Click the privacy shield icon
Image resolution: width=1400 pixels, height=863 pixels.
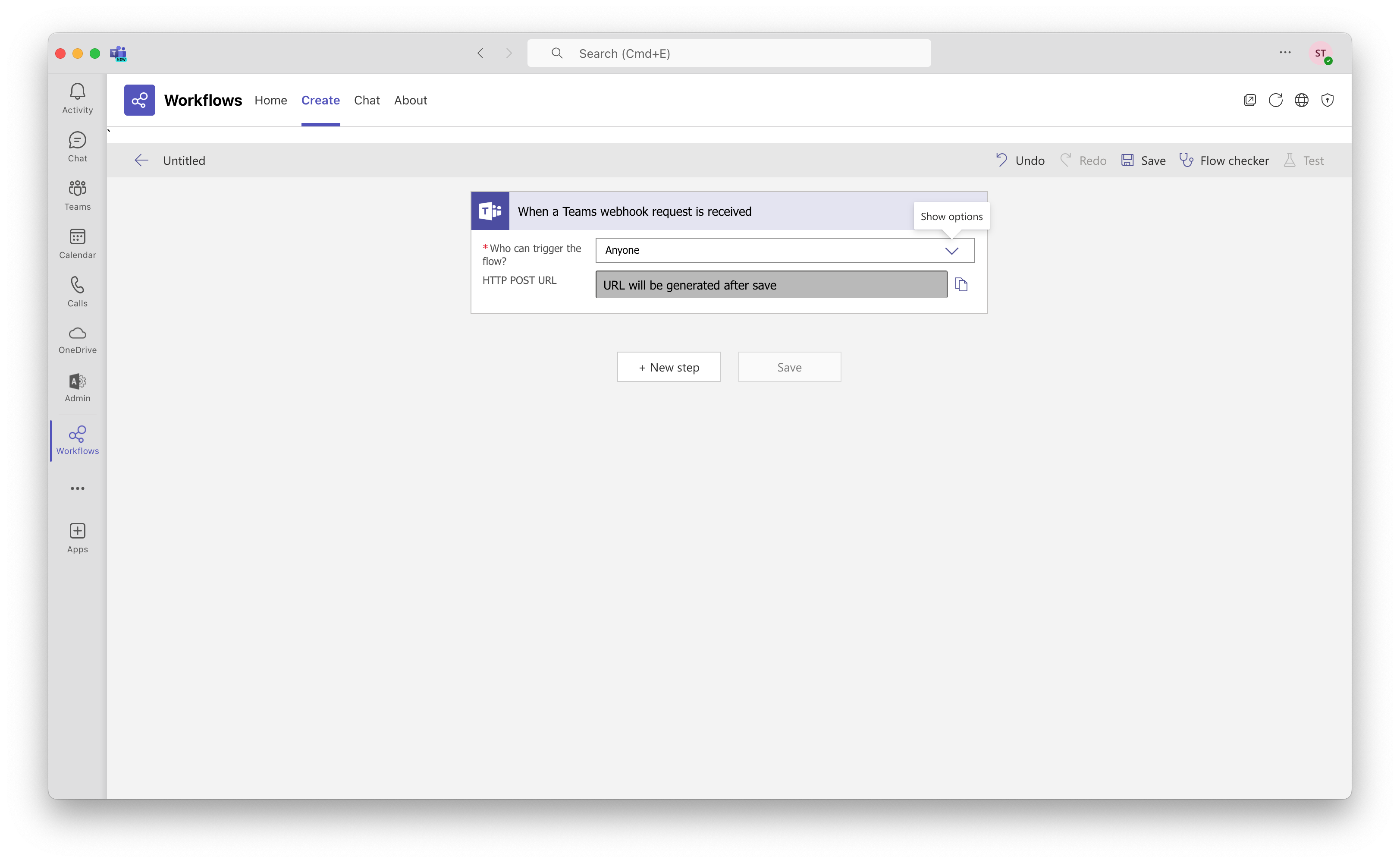coord(1328,100)
